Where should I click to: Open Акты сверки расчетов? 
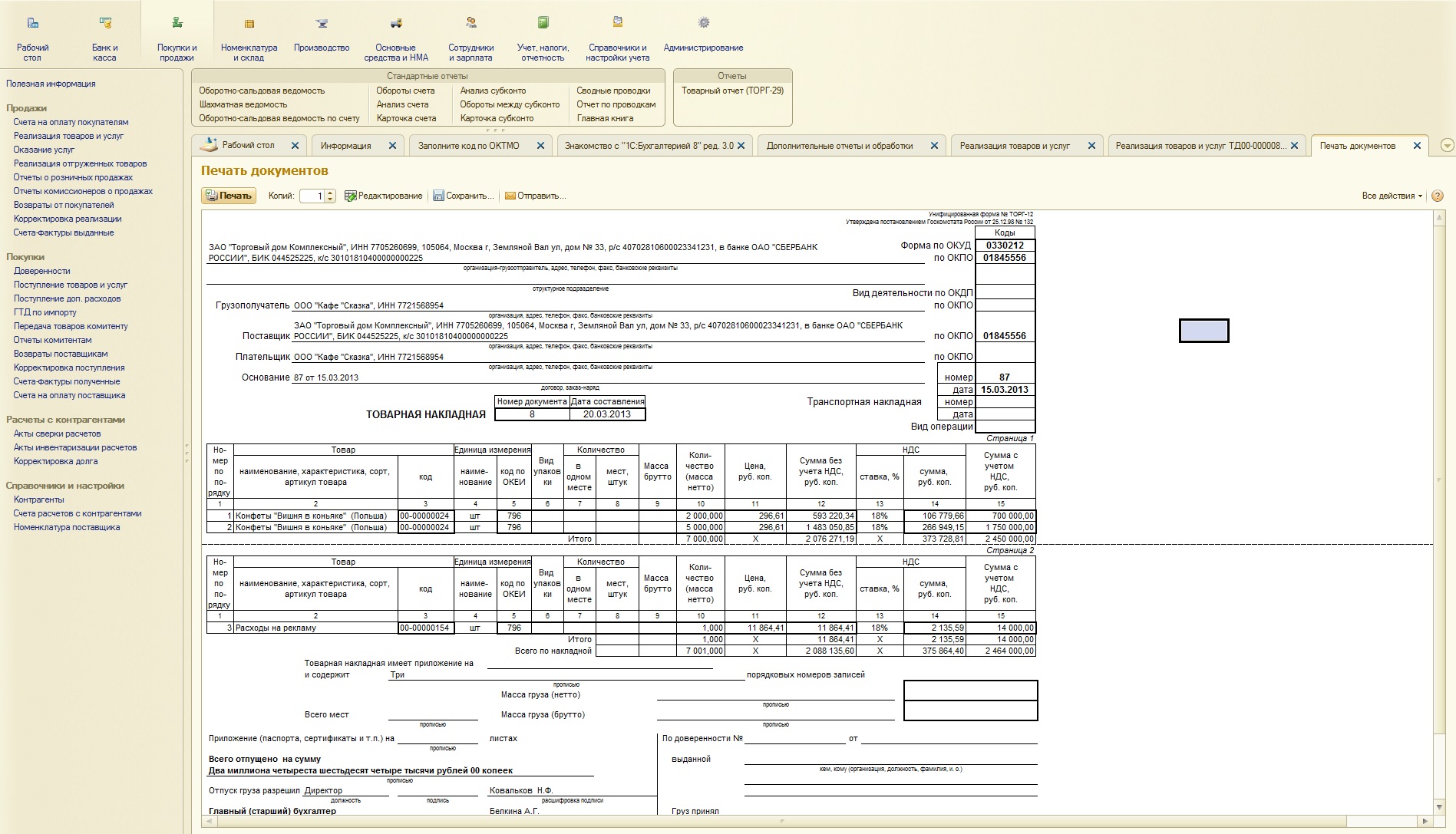coord(57,433)
